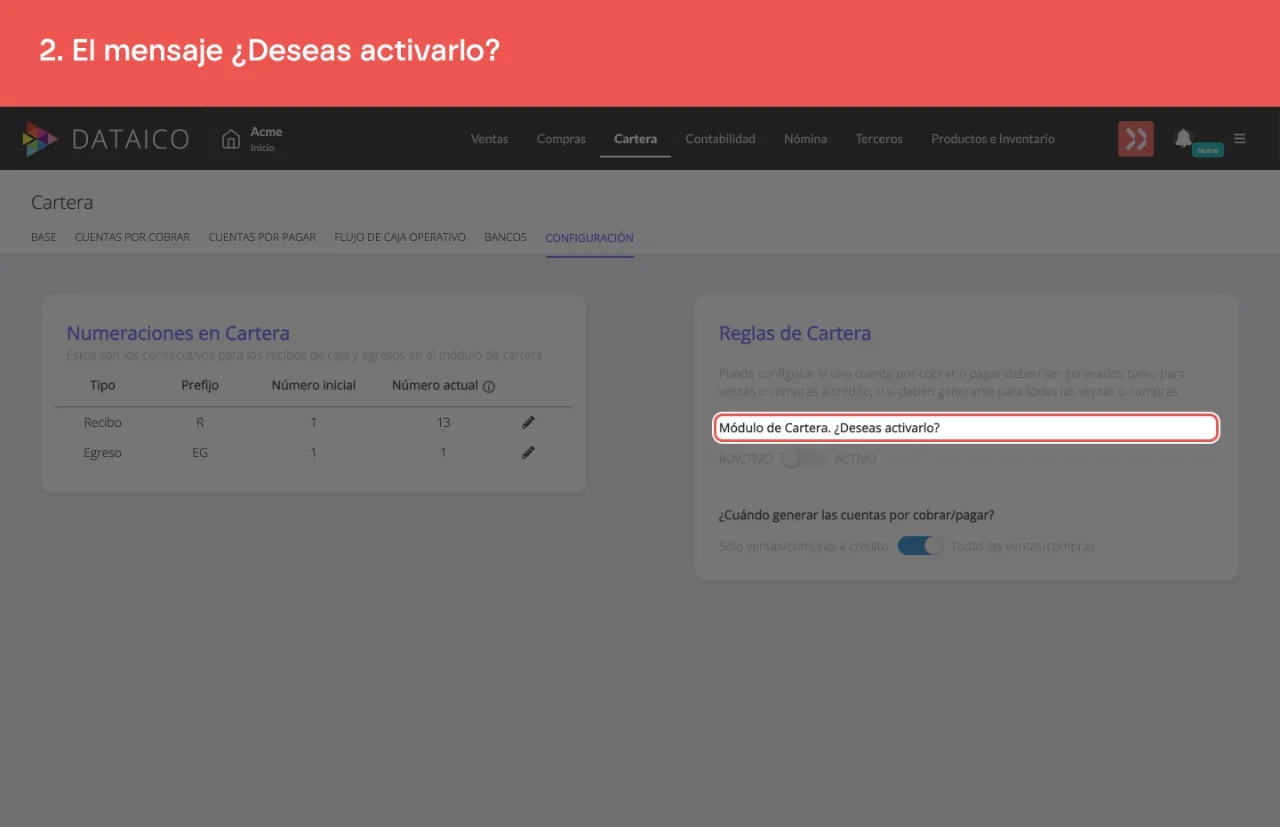
Task: Click 'Módulo de Cartera. ¿Deseas activarlo?' text
Action: (x=829, y=428)
